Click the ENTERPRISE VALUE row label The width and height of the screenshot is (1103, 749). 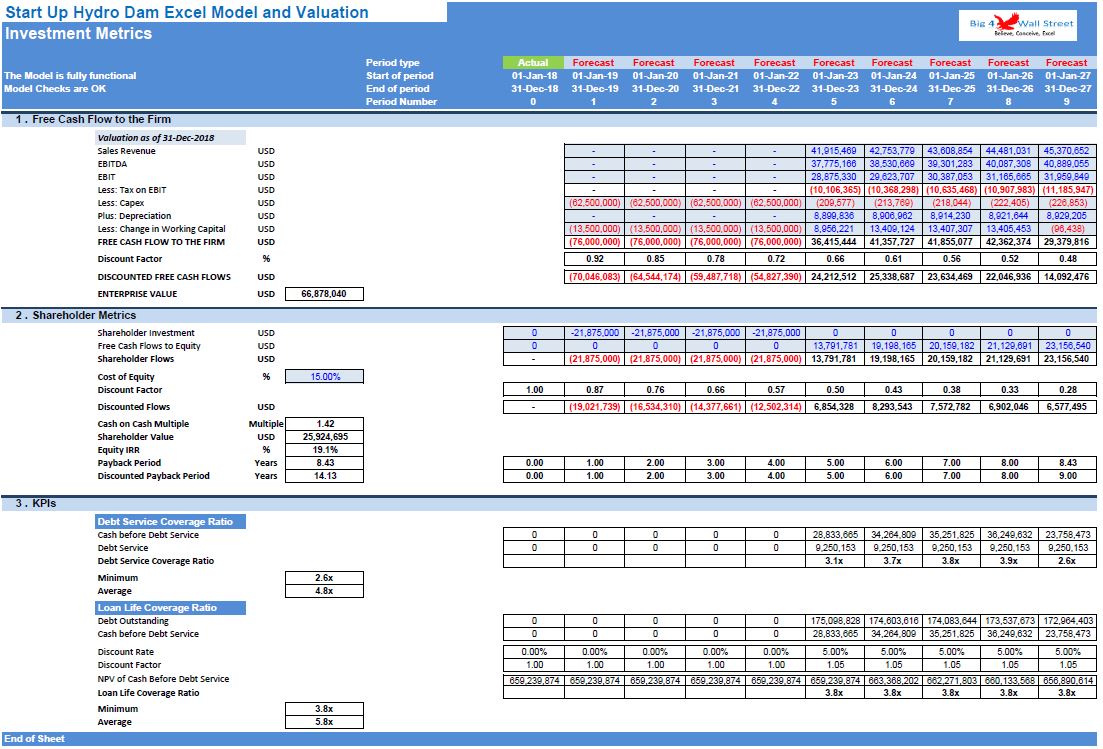[137, 294]
